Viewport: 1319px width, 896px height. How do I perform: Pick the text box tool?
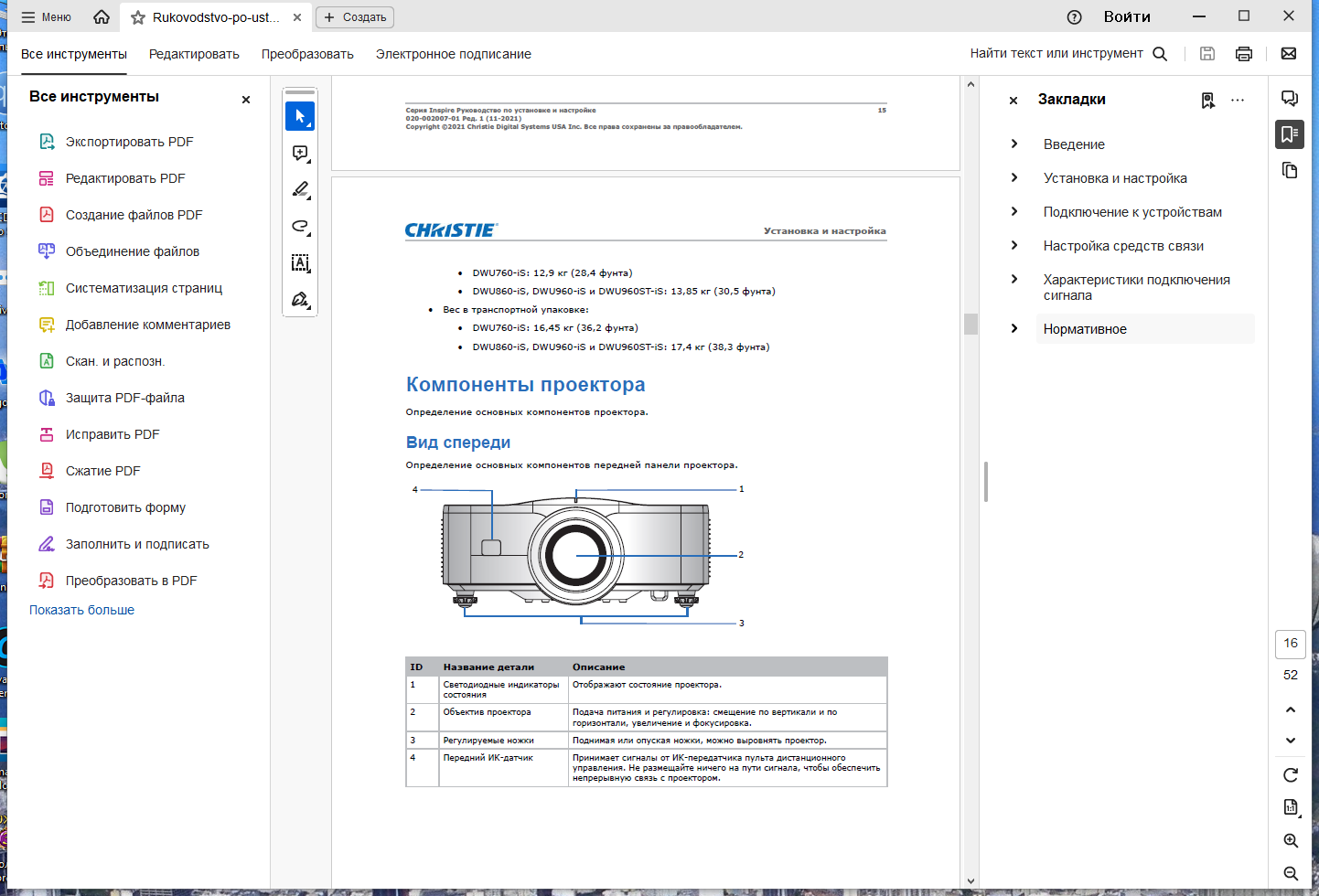pos(300,262)
